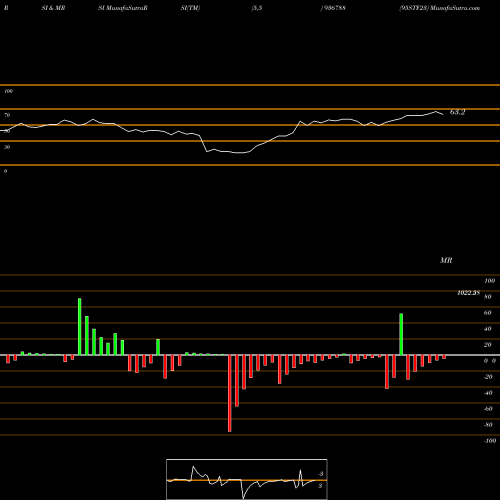Select the deepest red histogram bar
This screenshot has height=500, width=500.
coord(230,393)
